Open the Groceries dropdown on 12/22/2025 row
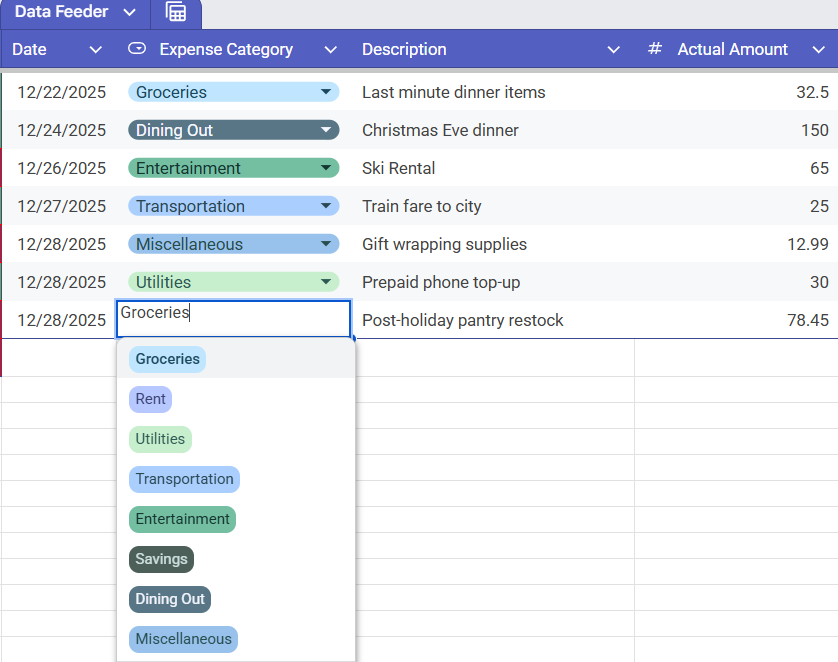The width and height of the screenshot is (838, 662). (325, 92)
